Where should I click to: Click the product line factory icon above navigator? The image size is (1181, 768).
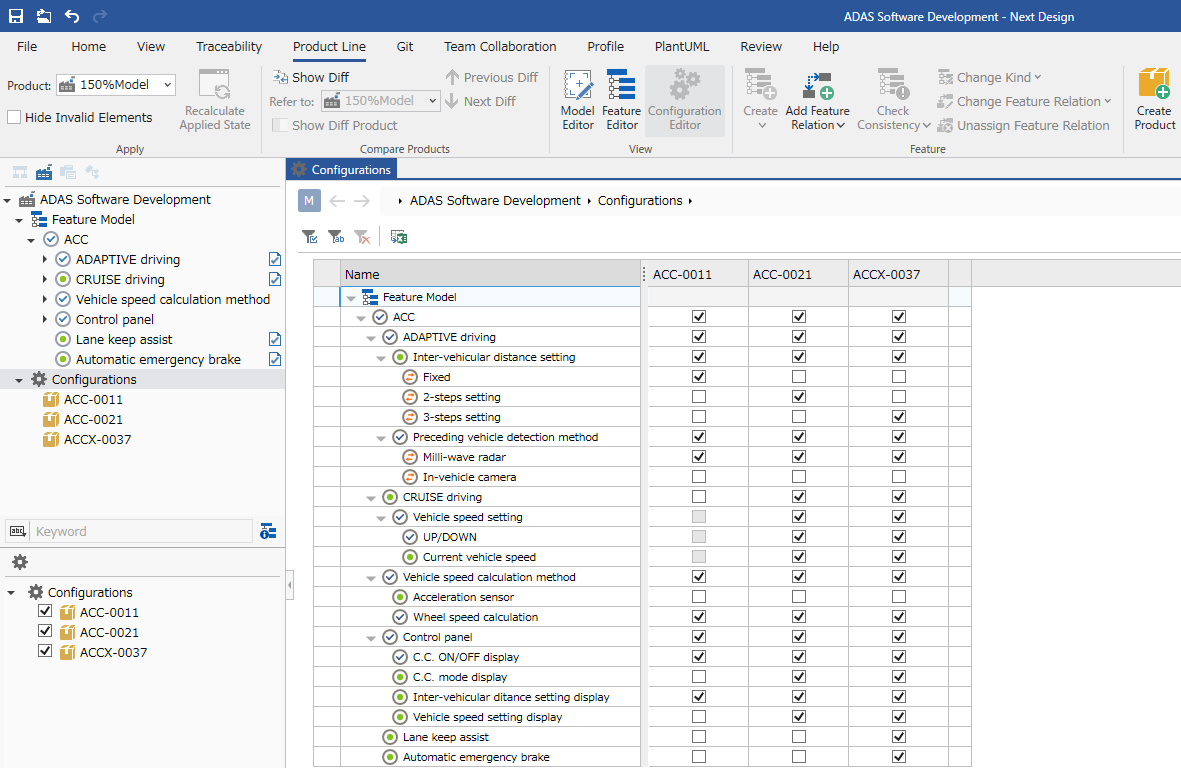click(x=44, y=172)
